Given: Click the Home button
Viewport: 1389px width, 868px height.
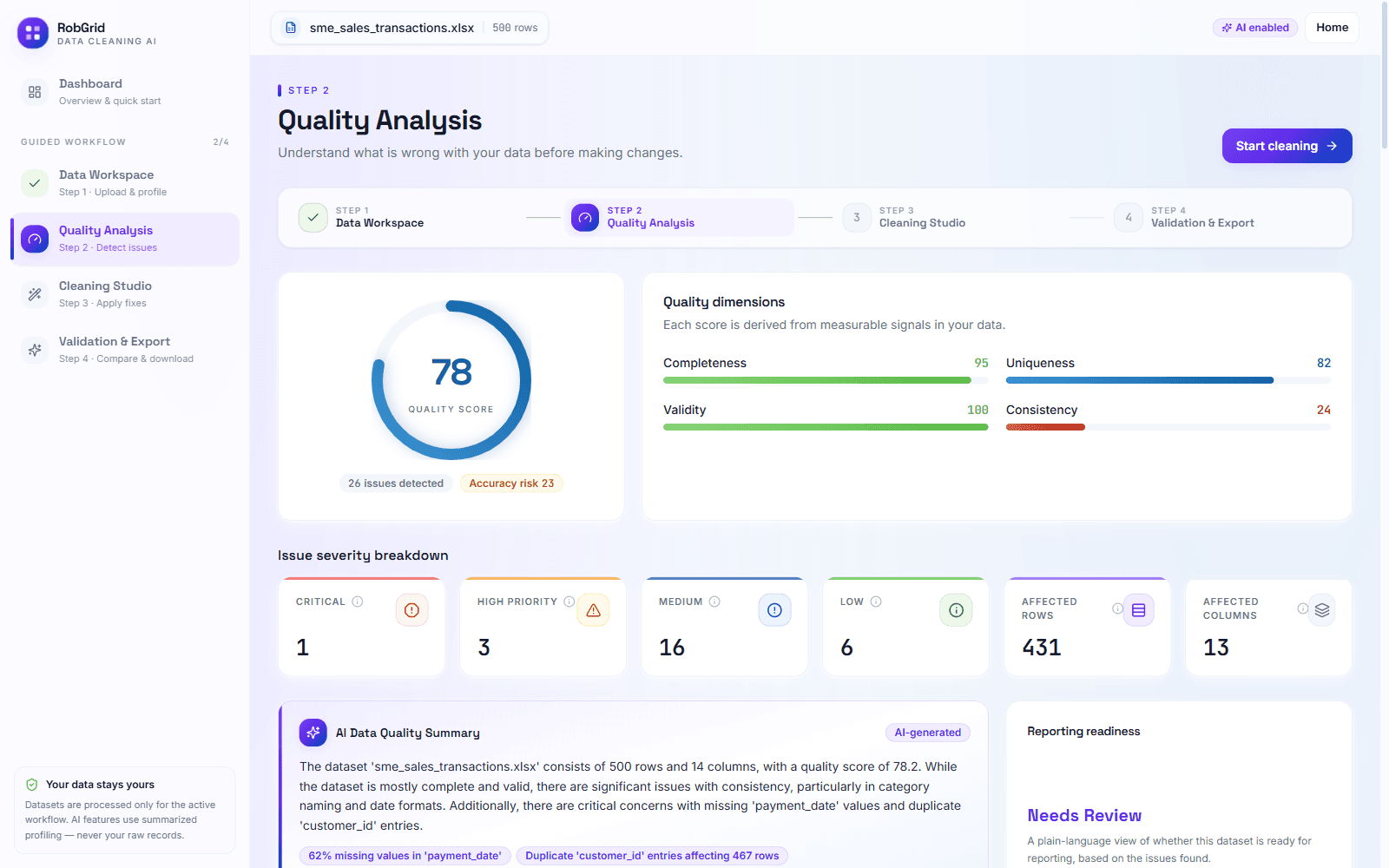Looking at the screenshot, I should coord(1332,28).
